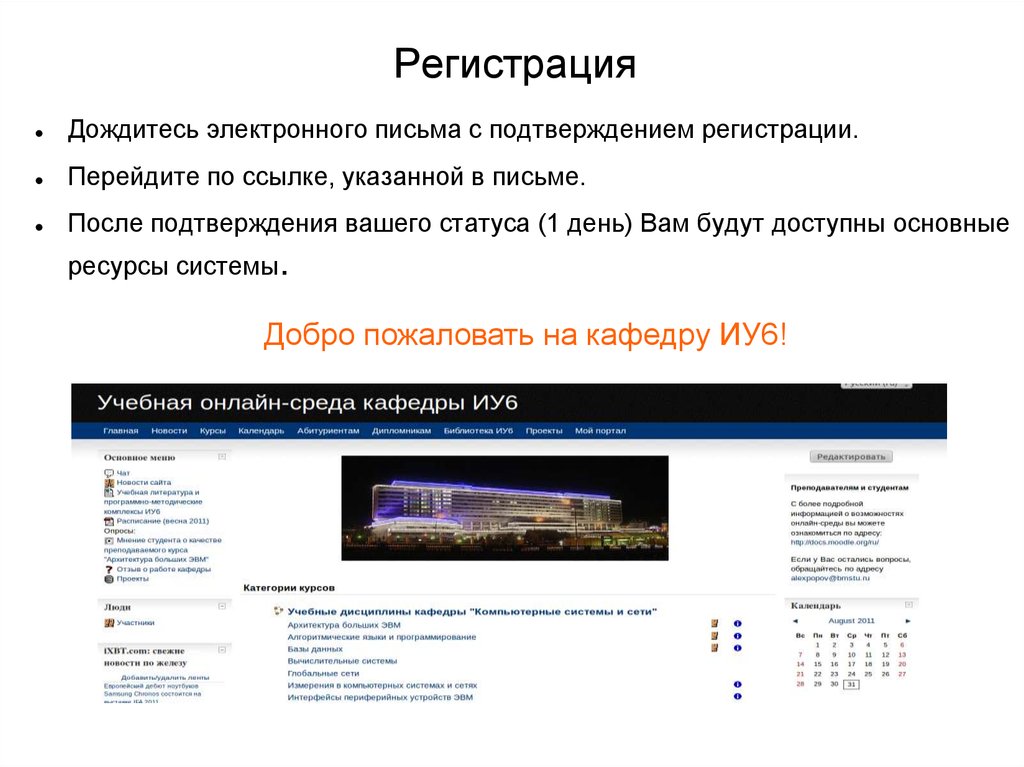Open the summary icon next to Базы данных

coord(713,647)
